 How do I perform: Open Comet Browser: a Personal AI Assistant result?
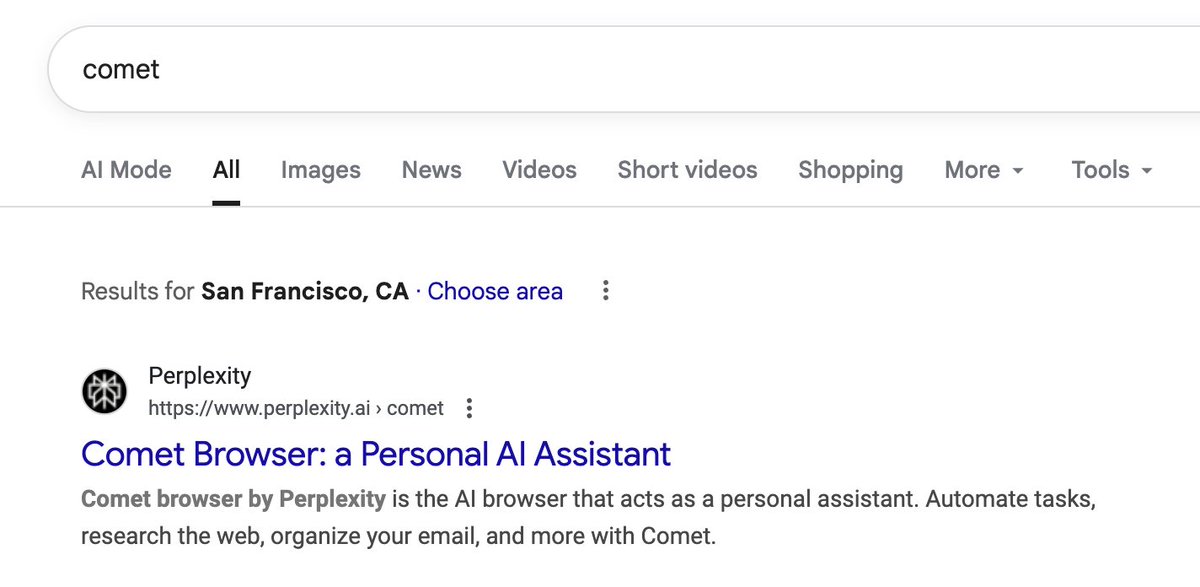tap(375, 454)
